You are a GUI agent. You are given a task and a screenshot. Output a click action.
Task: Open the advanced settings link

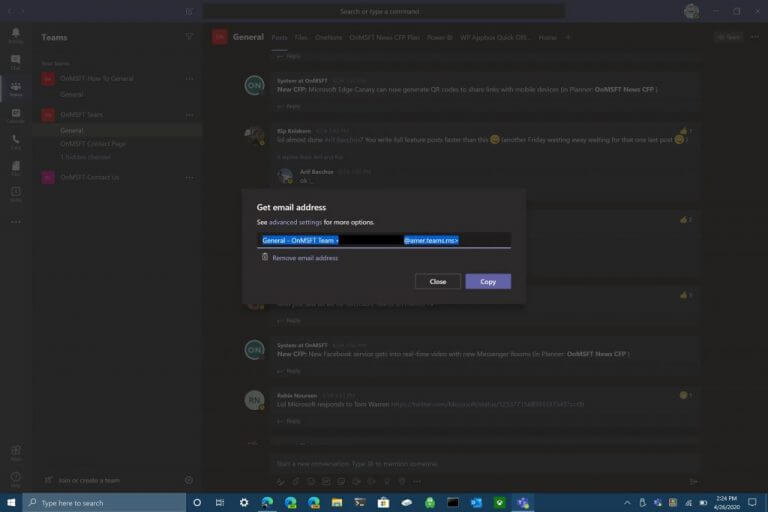295,222
